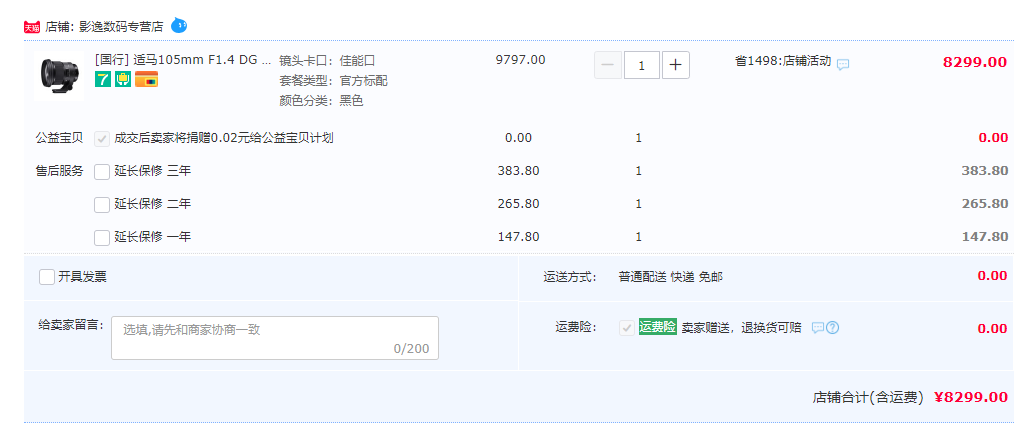Increase the quantity with the plus button
Image resolution: width=1035 pixels, height=423 pixels.
point(676,65)
